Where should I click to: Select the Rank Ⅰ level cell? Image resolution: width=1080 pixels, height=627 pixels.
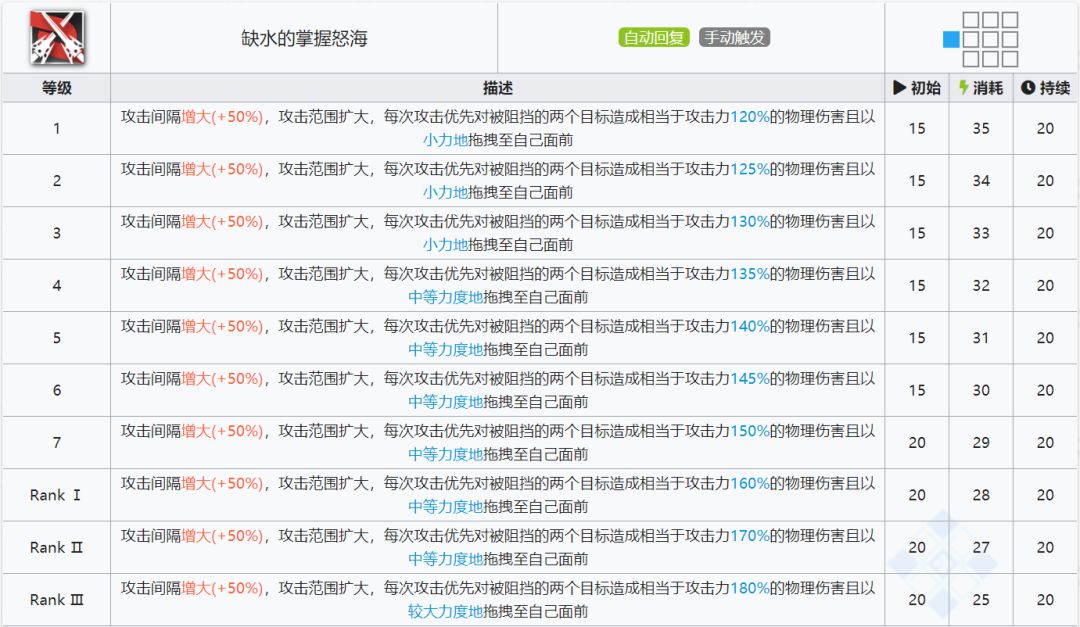coord(56,495)
